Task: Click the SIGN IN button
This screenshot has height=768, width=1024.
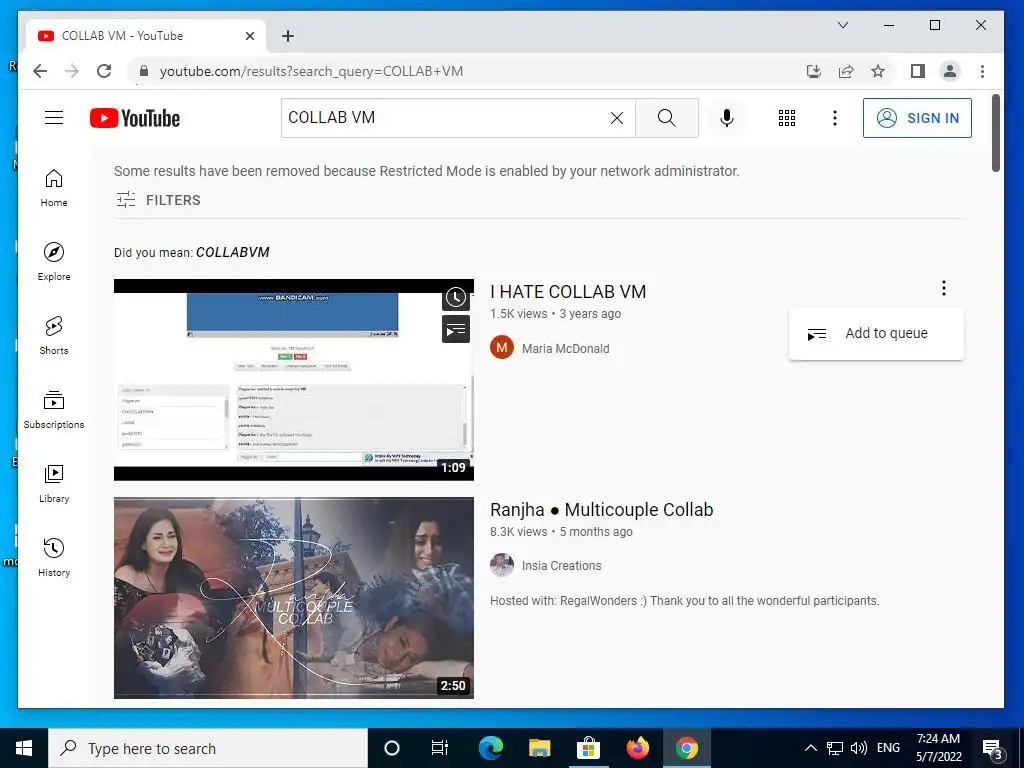Action: 917,118
